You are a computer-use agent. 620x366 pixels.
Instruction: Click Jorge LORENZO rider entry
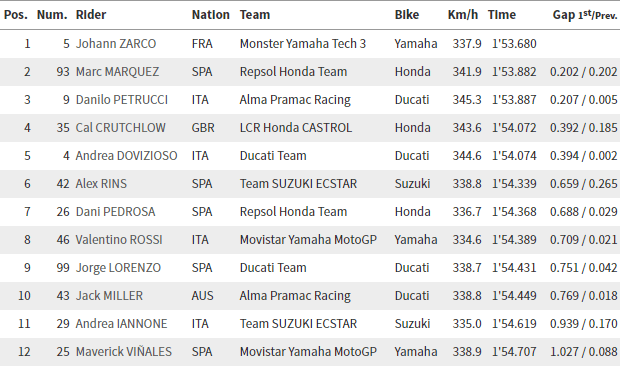tap(118, 268)
